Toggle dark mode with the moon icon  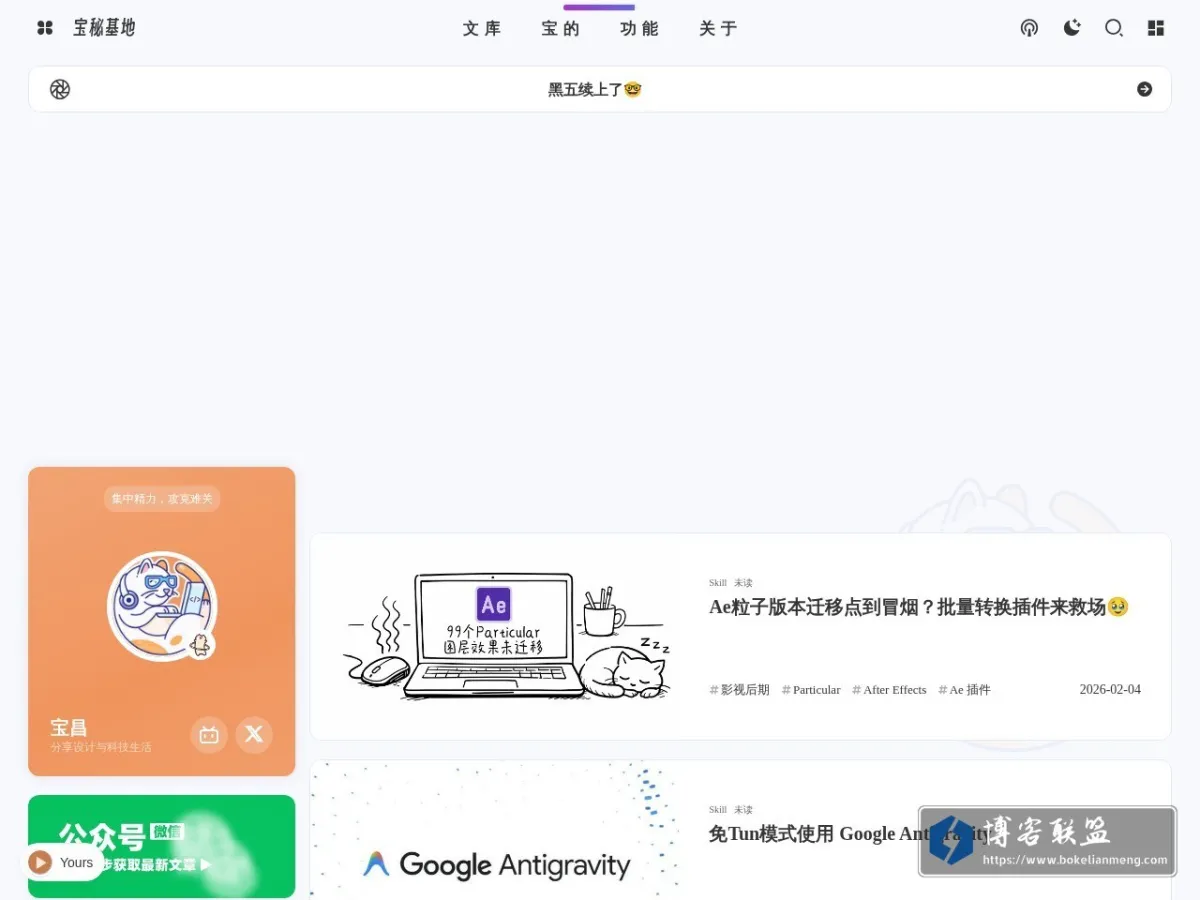pos(1072,28)
